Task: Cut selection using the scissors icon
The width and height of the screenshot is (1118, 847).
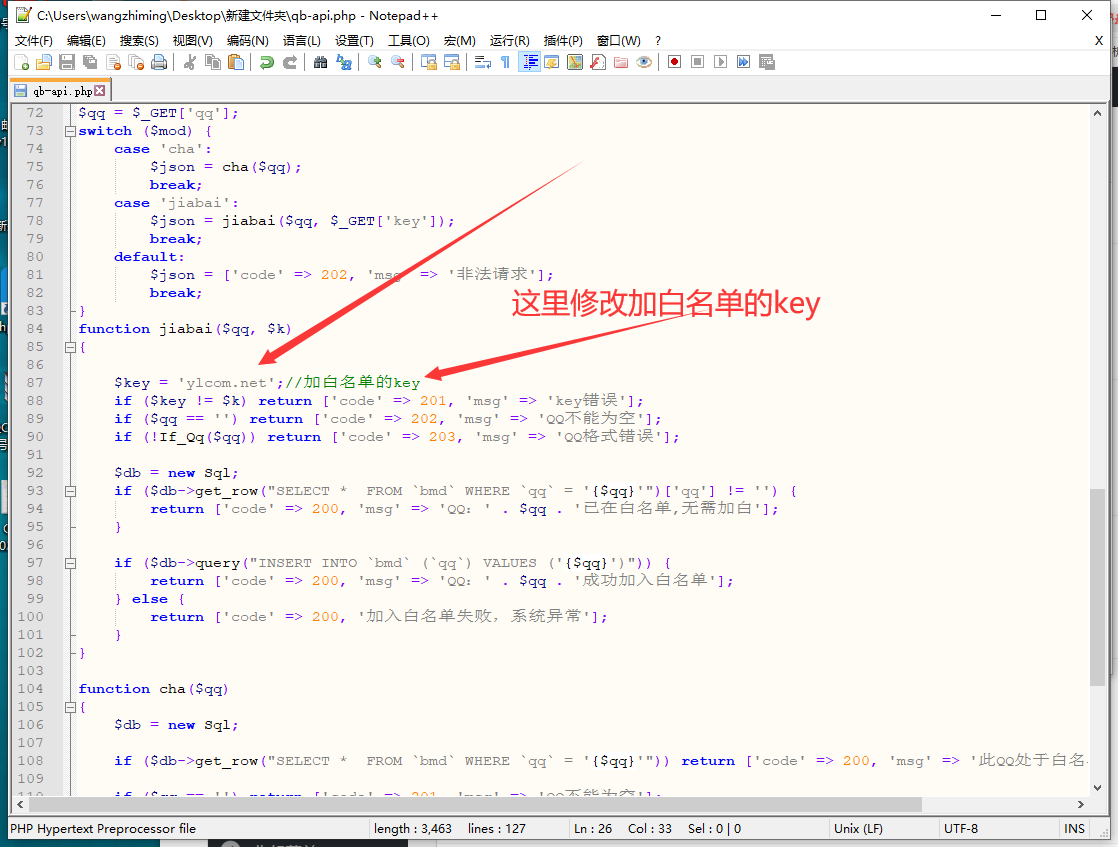Action: tap(190, 63)
